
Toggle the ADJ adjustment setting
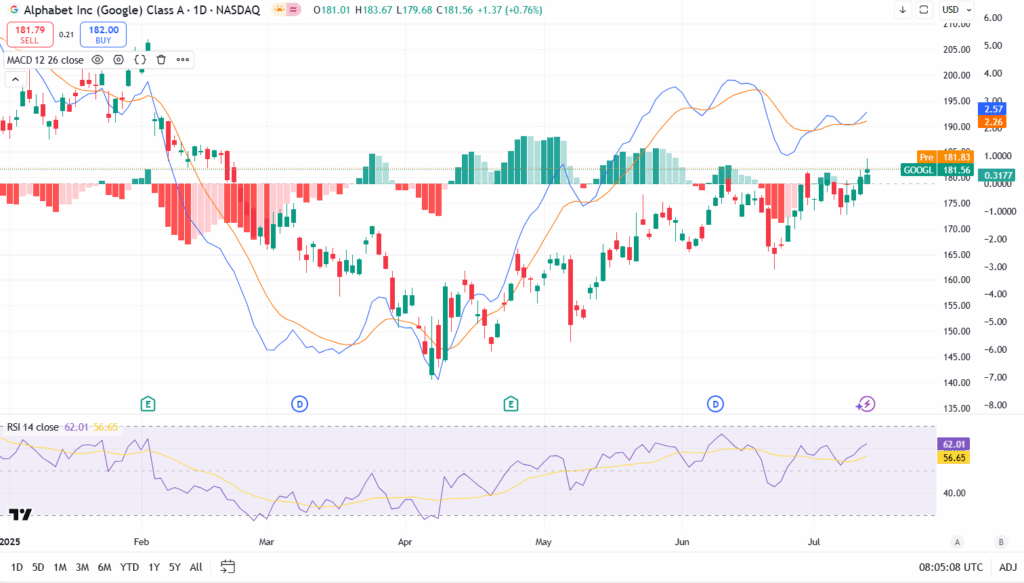point(1008,567)
